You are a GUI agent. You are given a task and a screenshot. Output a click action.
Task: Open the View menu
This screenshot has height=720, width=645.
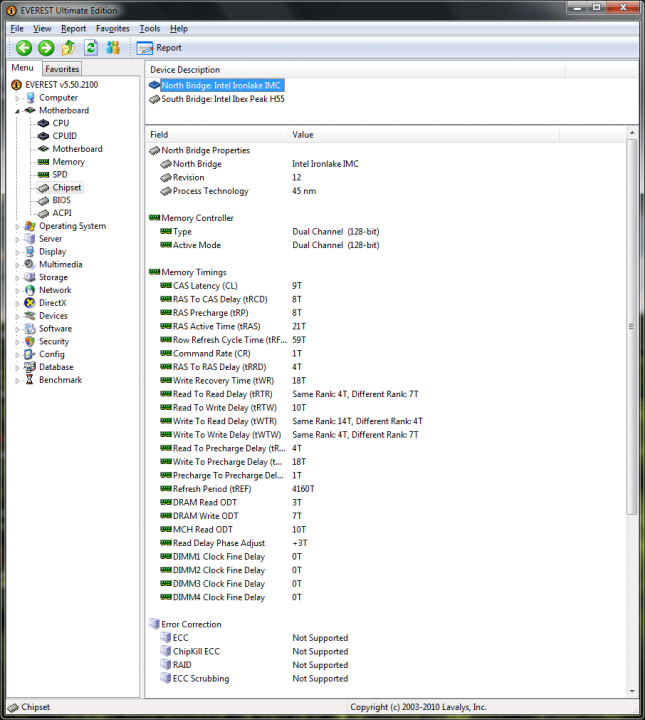(x=42, y=28)
